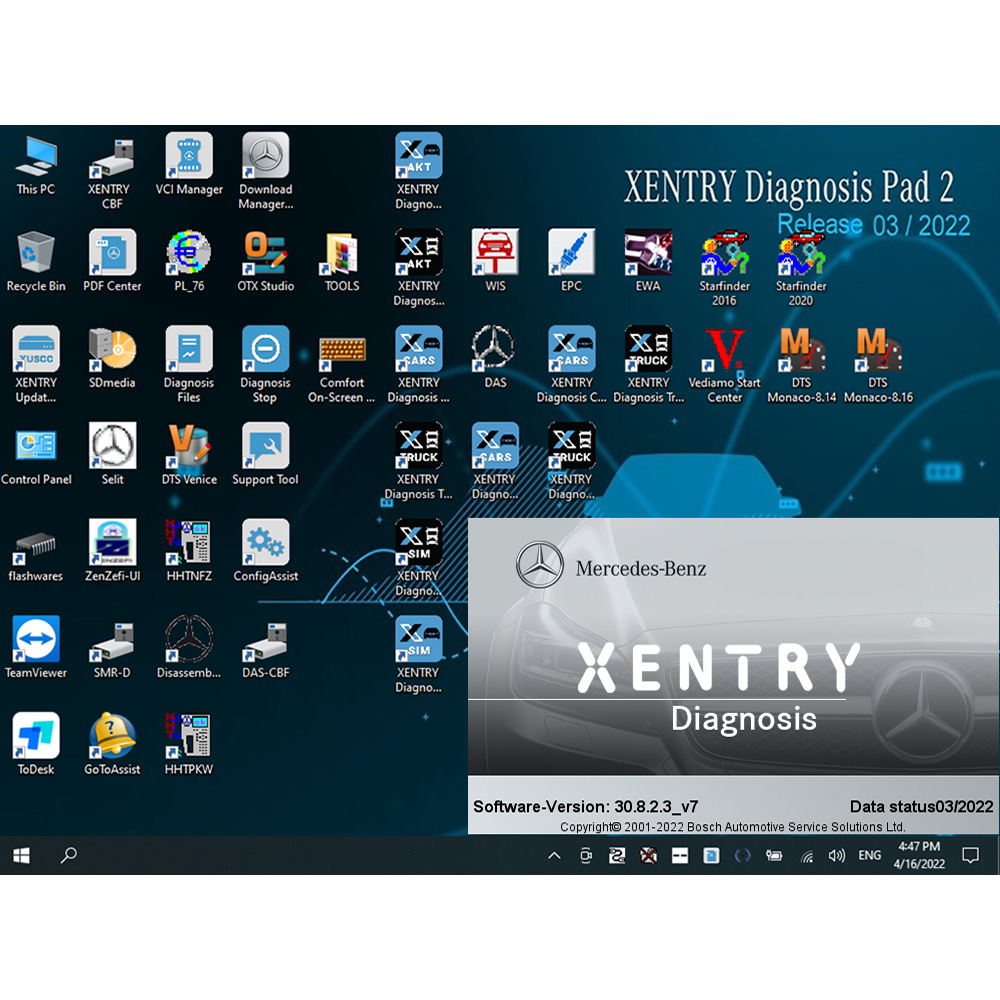Open Vediamo Start Center
This screenshot has width=1000, height=1000.
pos(724,364)
